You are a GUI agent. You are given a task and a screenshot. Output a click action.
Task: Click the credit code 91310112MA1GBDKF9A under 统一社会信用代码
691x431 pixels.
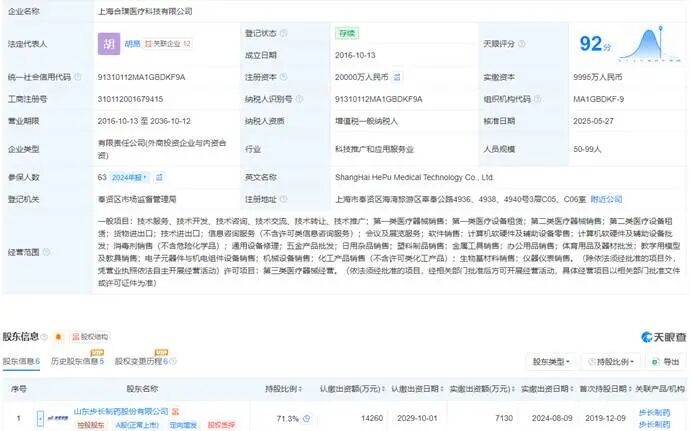141,77
